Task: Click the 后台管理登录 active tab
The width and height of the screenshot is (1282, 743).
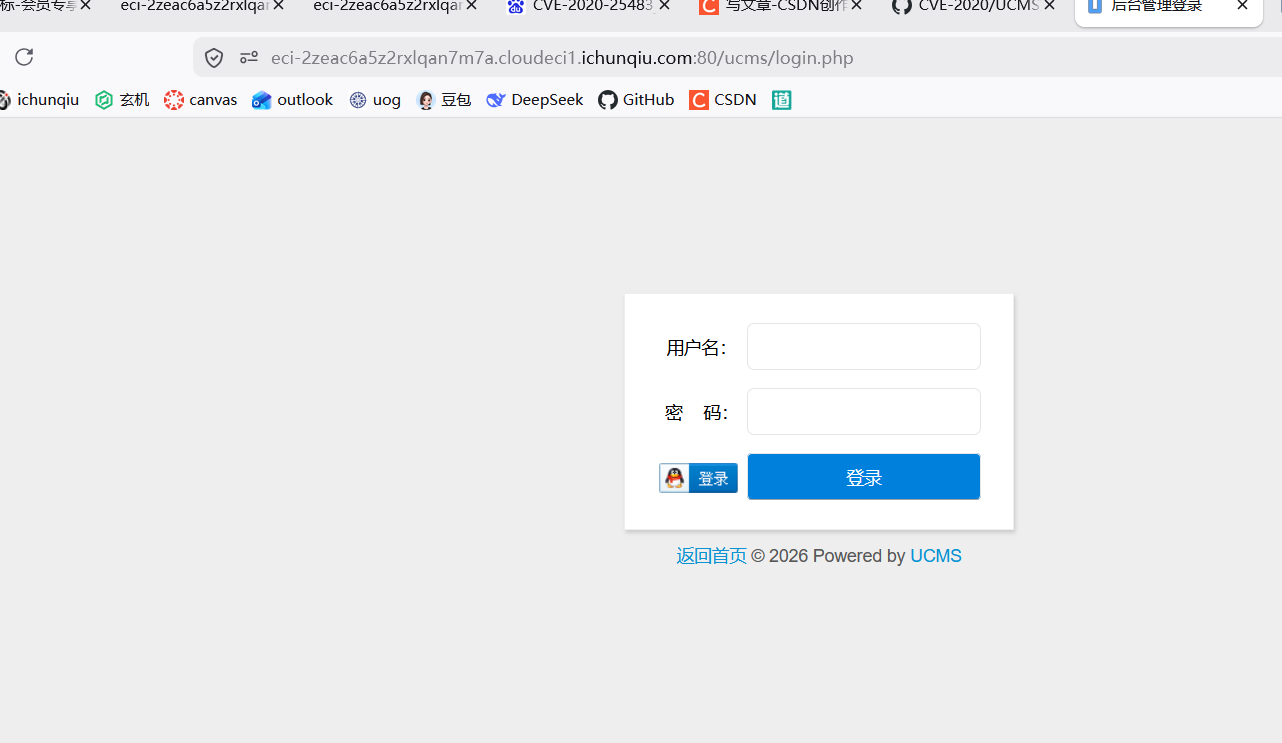Action: tap(1157, 6)
